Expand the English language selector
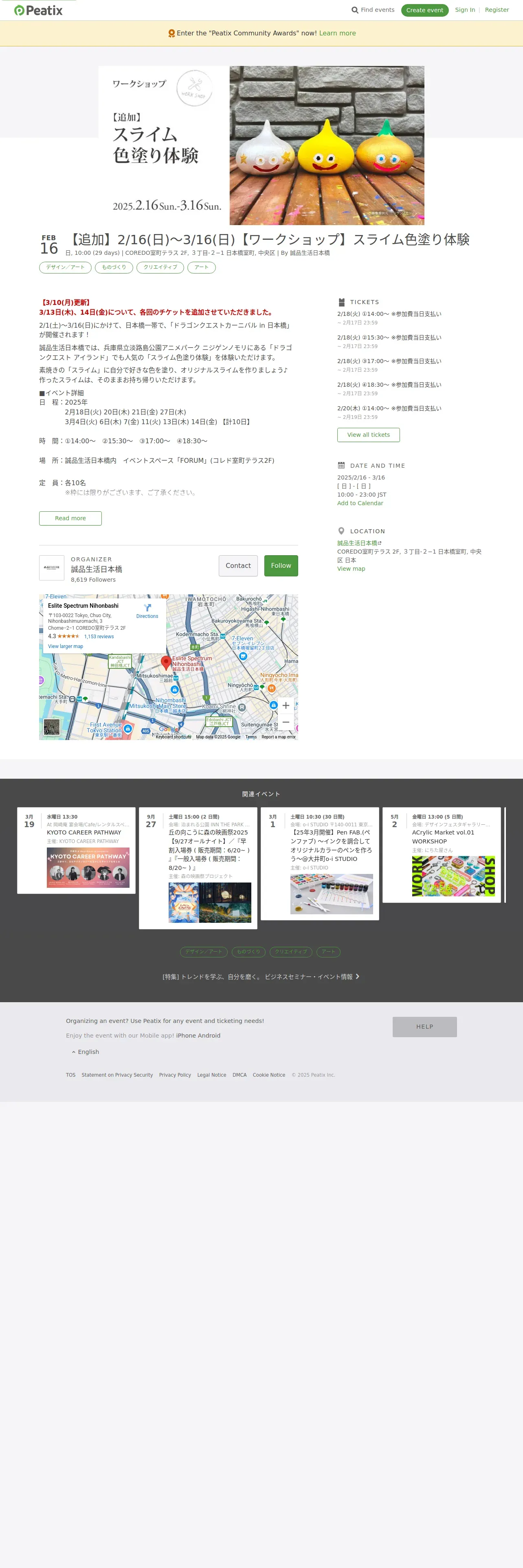The height and width of the screenshot is (1568, 523). tap(85, 1052)
